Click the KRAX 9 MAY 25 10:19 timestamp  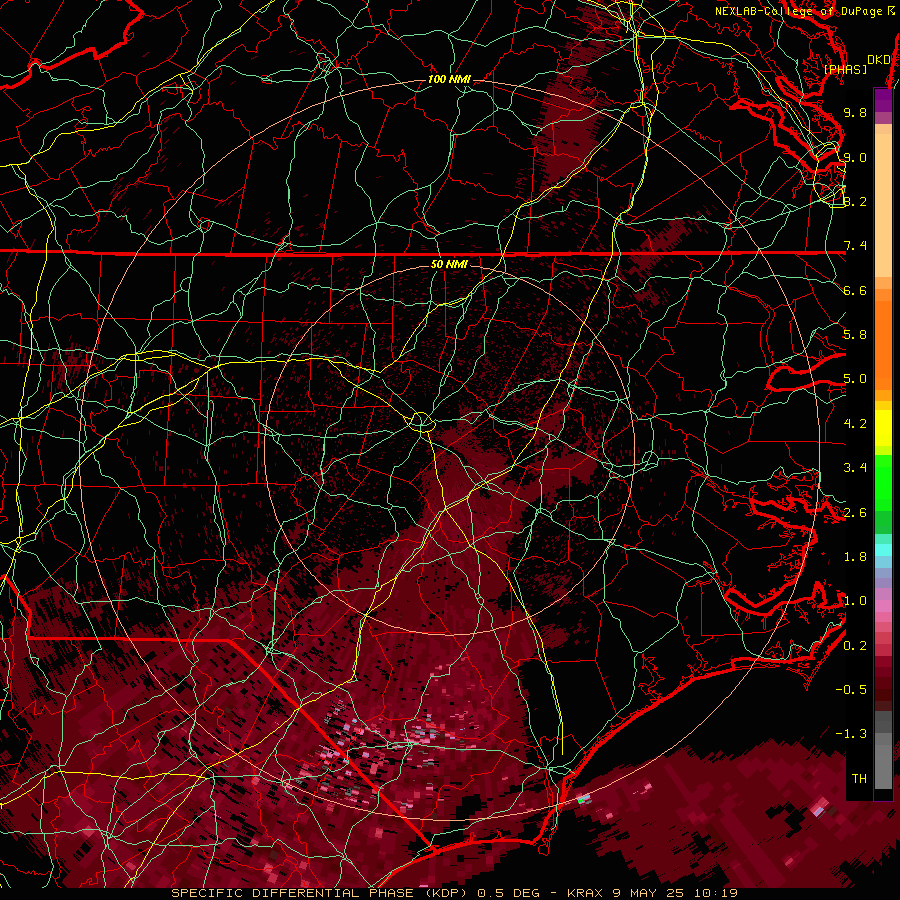coord(652,893)
